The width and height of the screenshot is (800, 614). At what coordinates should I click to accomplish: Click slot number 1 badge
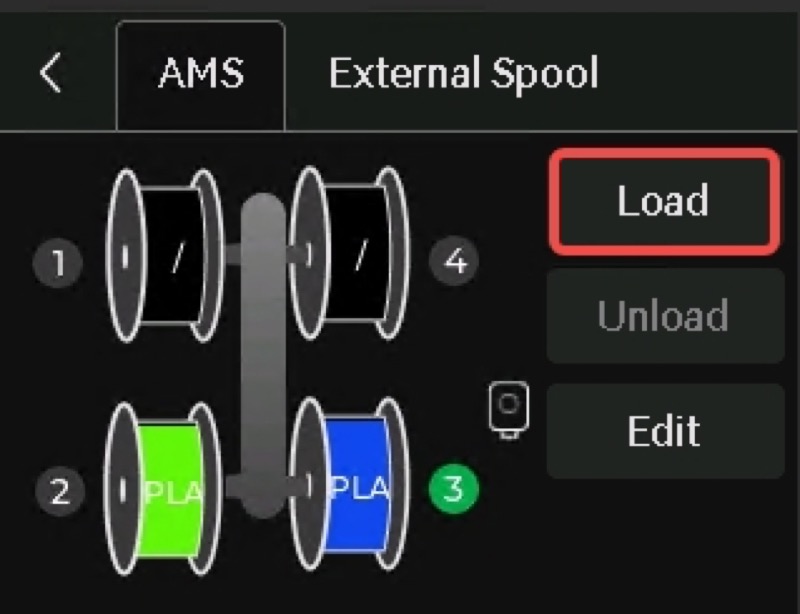point(58,263)
